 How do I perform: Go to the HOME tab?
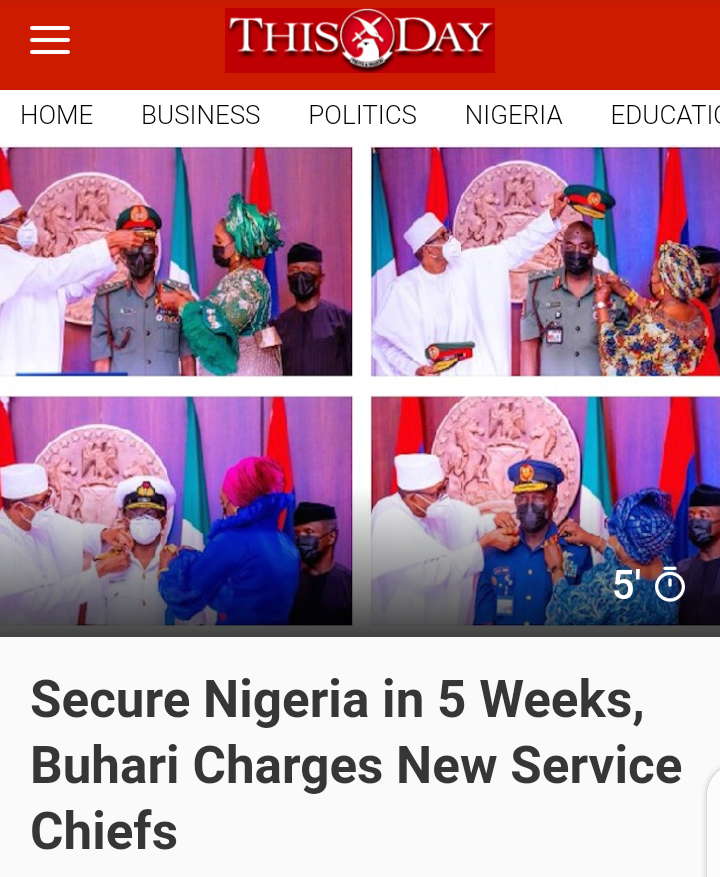coord(57,115)
